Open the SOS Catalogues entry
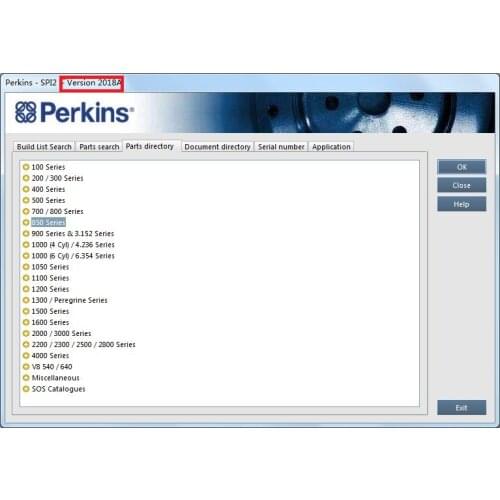Viewport: 500px width, 500px height. (58, 389)
